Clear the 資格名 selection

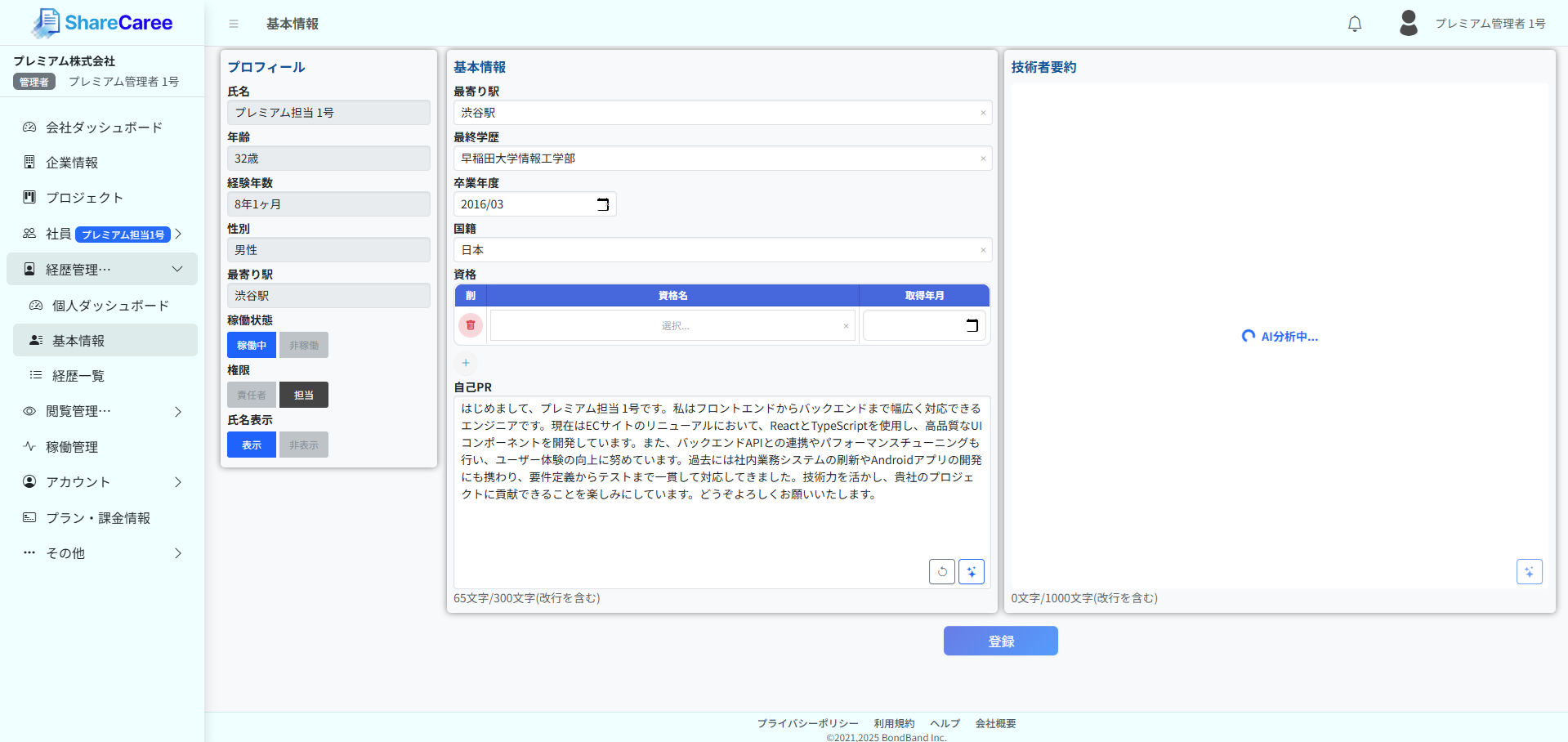tap(846, 326)
